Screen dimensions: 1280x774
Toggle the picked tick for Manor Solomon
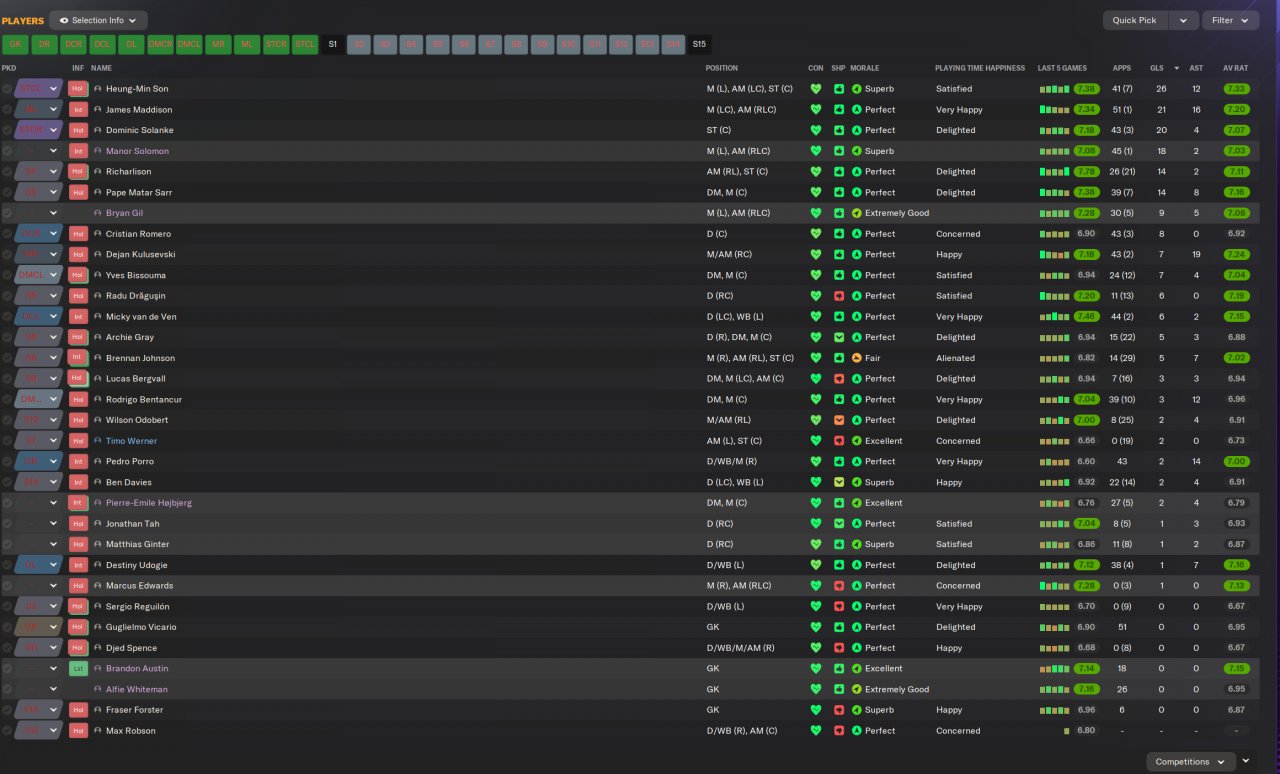[7, 151]
